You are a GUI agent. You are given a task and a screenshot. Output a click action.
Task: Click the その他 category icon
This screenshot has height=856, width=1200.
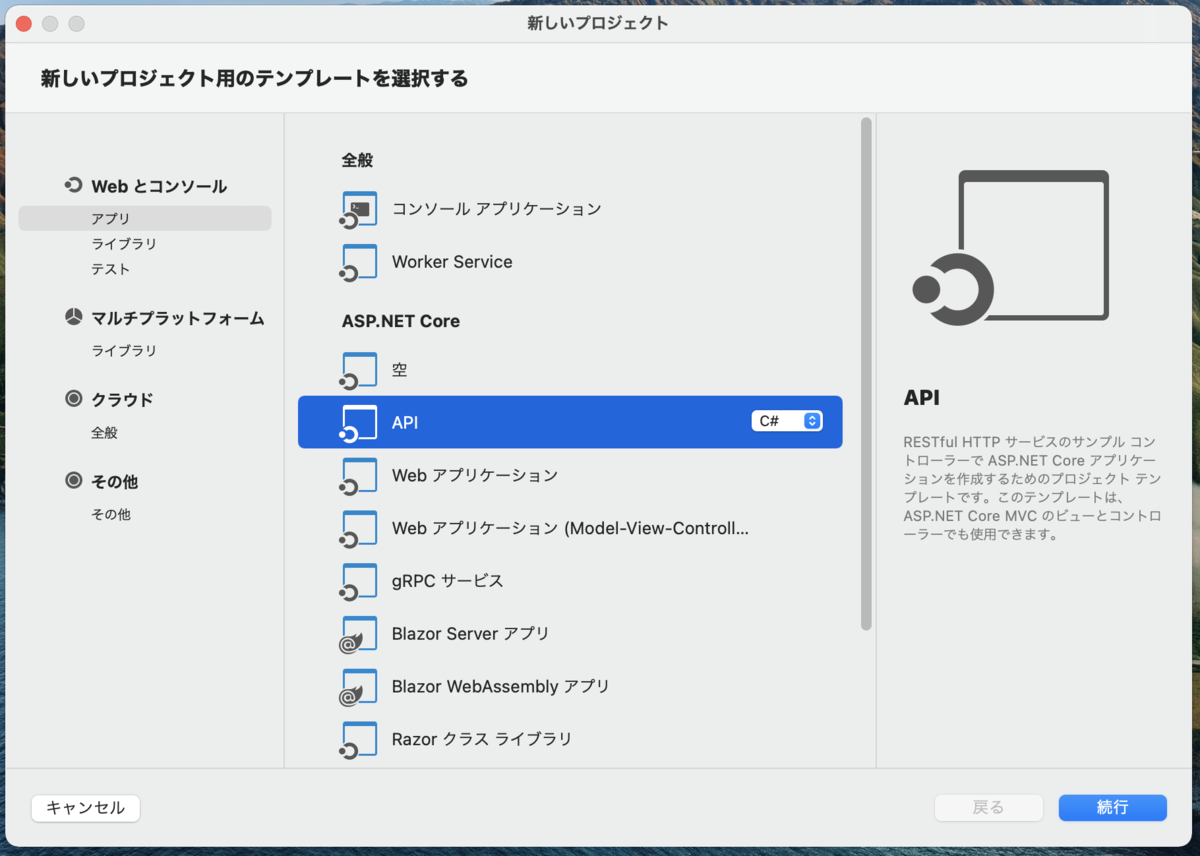click(73, 481)
